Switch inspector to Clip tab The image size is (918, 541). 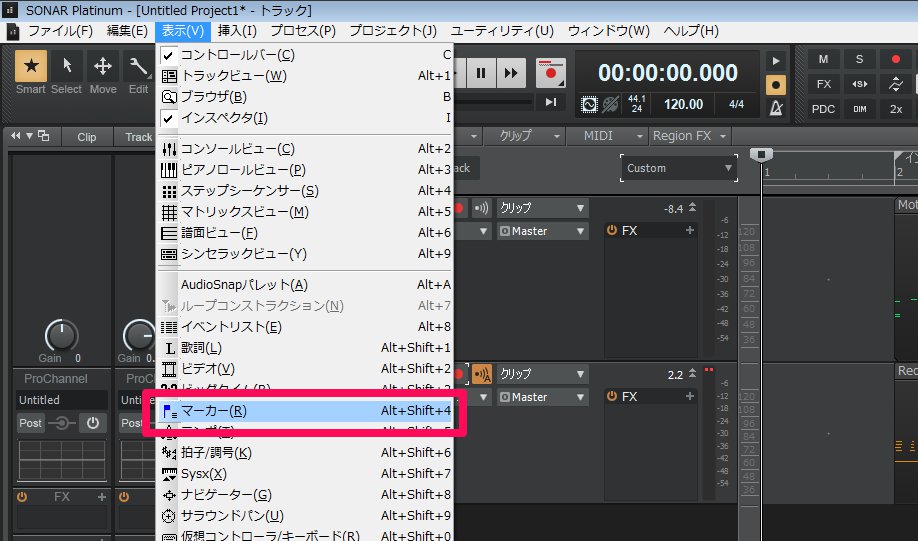tap(87, 137)
